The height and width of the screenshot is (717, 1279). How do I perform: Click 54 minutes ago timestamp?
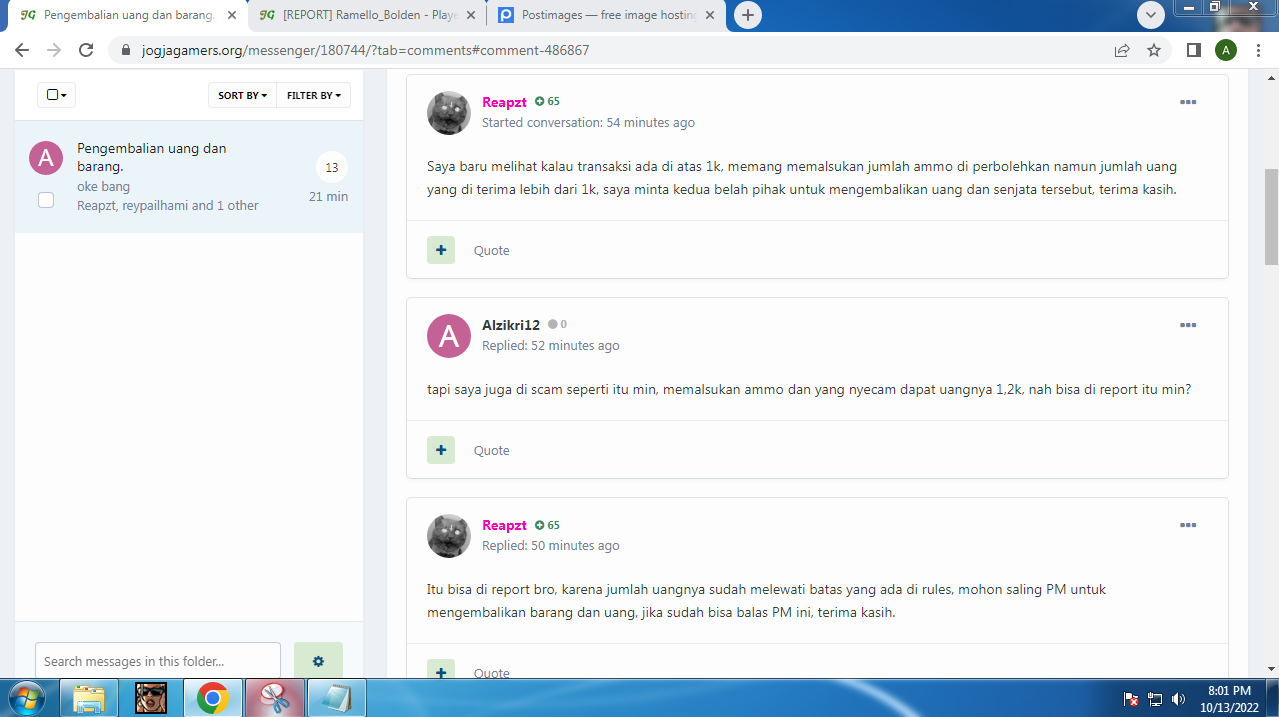[x=650, y=123]
